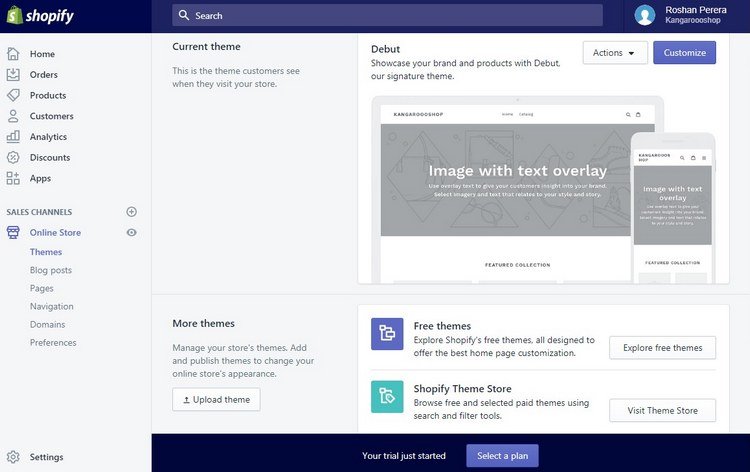Click the Discounts badge icon

(x=13, y=157)
